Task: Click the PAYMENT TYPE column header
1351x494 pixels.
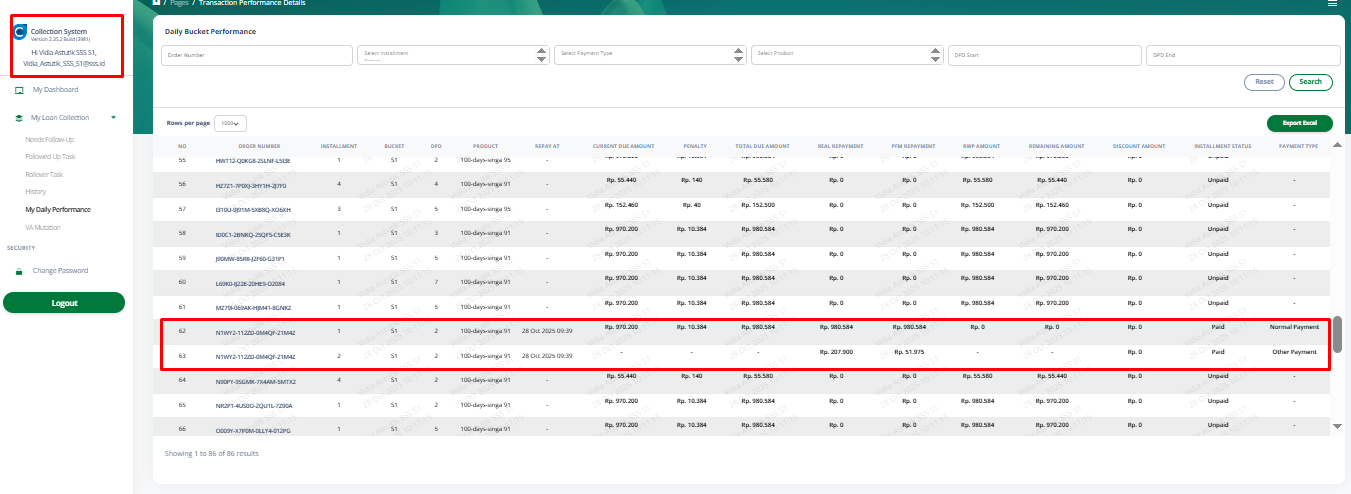Action: (x=1298, y=146)
